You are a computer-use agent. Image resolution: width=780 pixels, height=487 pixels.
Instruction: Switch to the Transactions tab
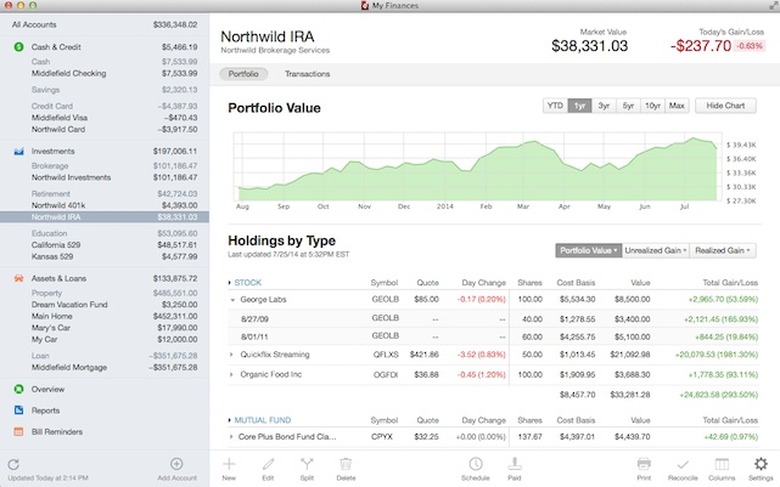[307, 74]
